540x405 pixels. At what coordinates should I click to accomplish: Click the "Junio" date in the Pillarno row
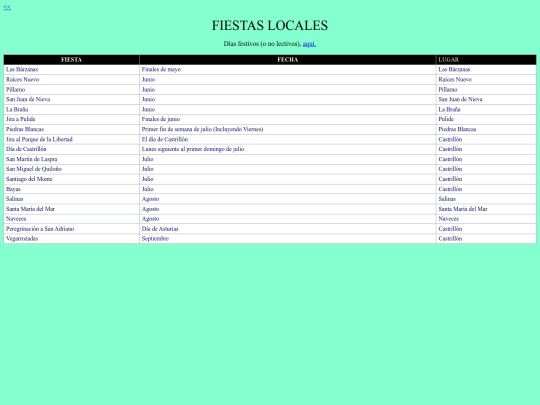pos(148,90)
